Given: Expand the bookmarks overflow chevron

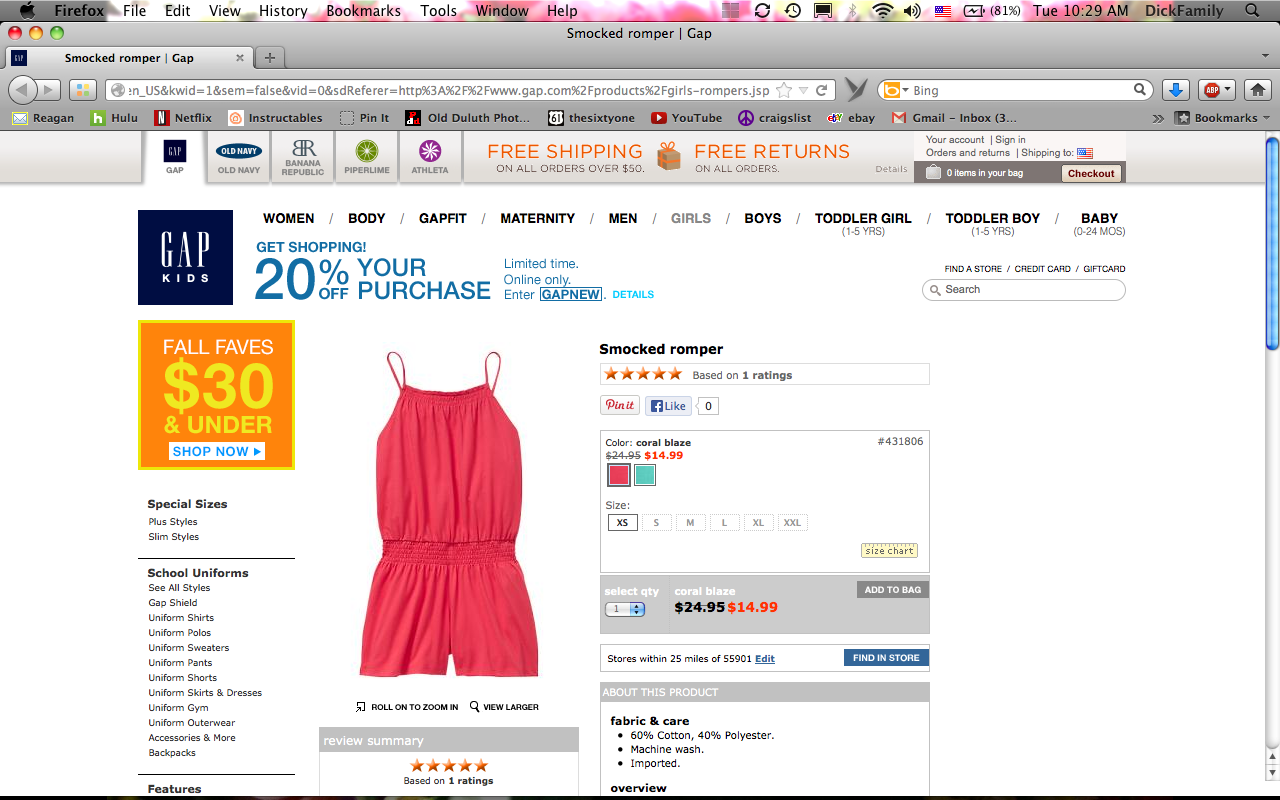Looking at the screenshot, I should (1158, 118).
